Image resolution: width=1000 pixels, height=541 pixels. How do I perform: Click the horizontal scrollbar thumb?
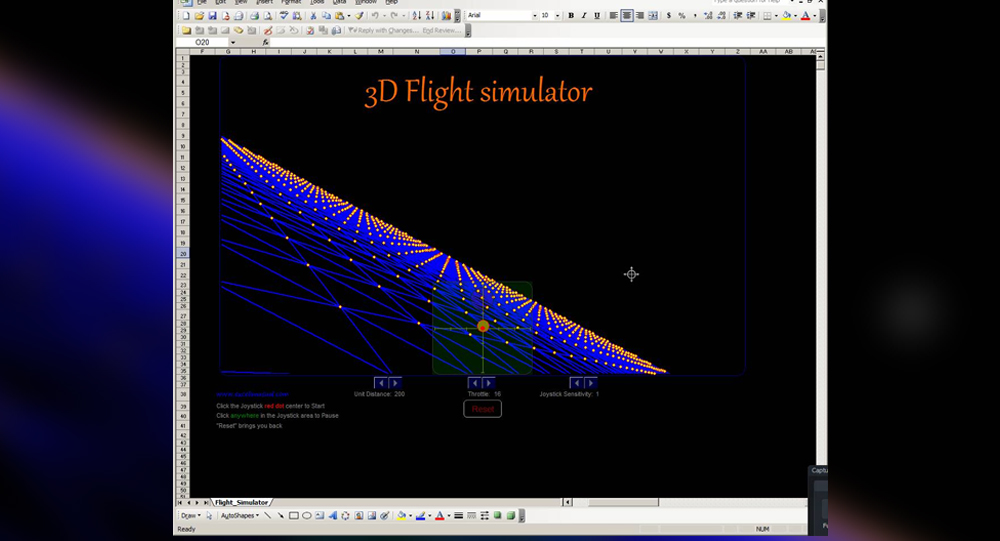pyautogui.click(x=622, y=503)
